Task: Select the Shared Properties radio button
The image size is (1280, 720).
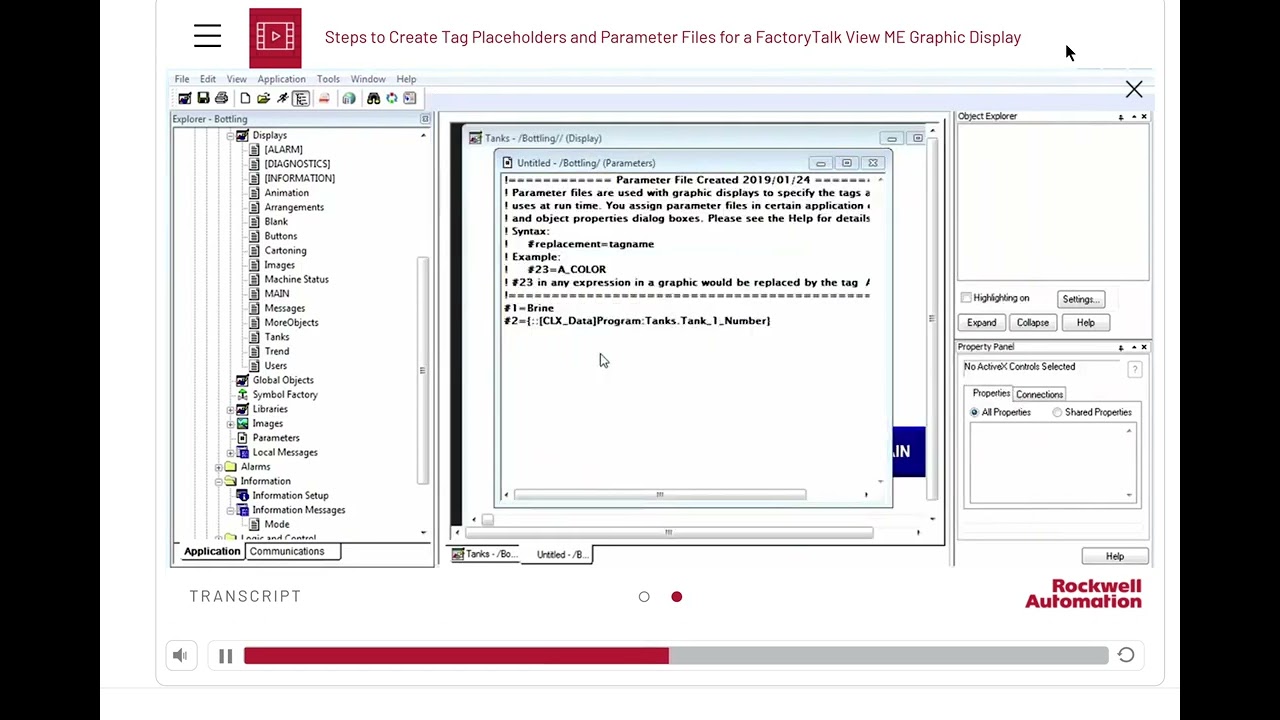Action: pyautogui.click(x=1057, y=412)
